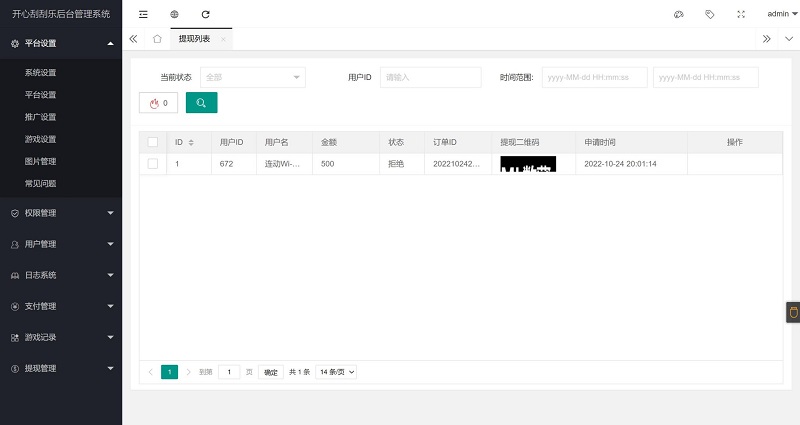Click the green search button
Viewport: 800px width, 425px height.
201,102
